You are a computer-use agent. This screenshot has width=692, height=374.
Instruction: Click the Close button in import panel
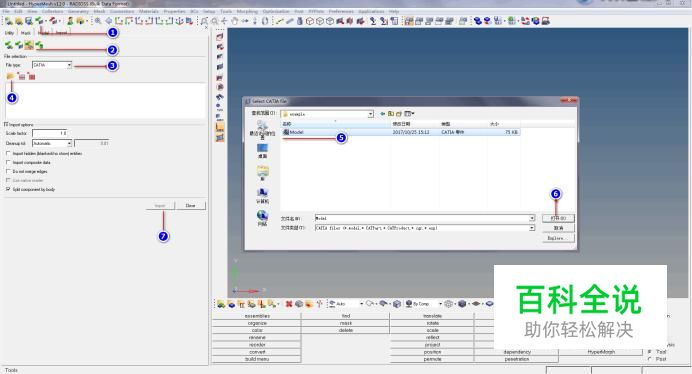click(x=190, y=206)
